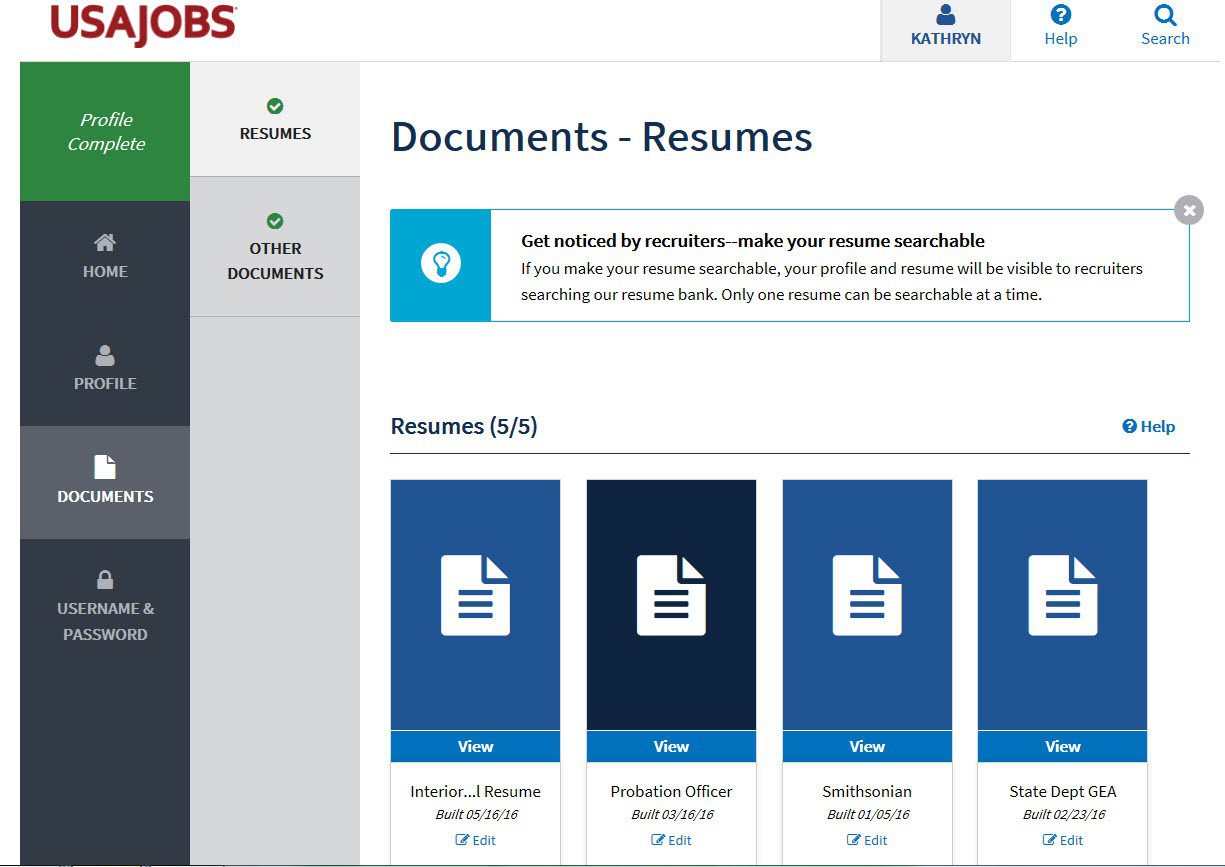This screenshot has width=1225, height=867.
Task: Go to HOME in the sidebar
Action: (x=105, y=257)
